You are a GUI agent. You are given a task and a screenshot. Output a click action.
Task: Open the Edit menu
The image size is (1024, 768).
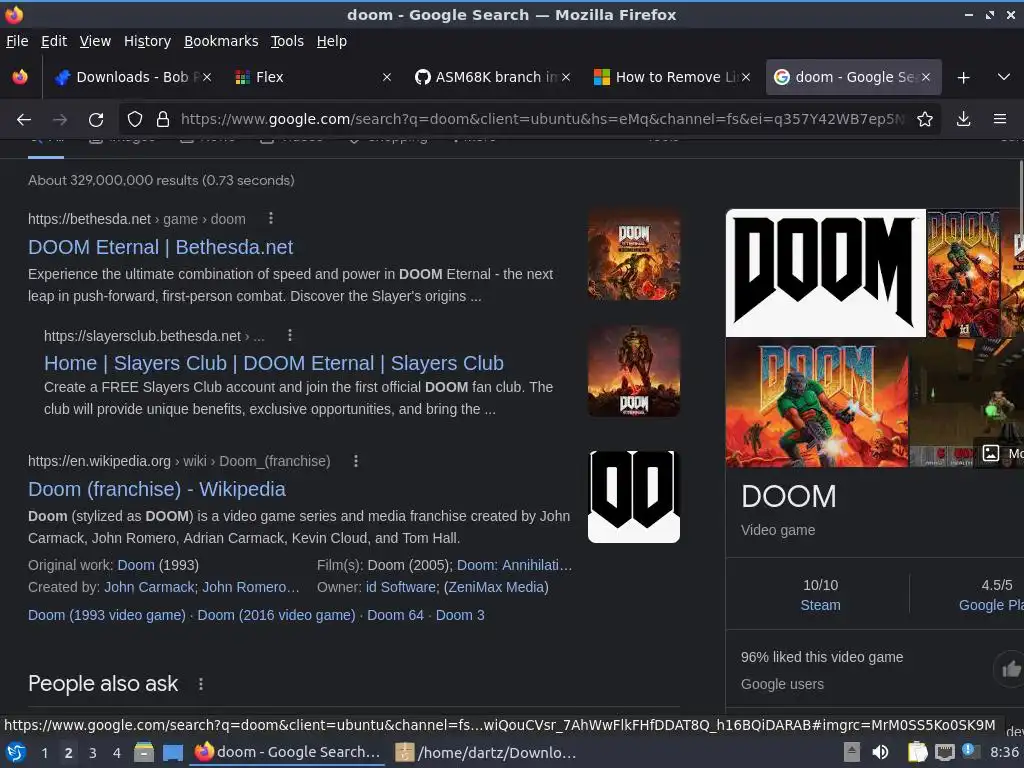(54, 41)
